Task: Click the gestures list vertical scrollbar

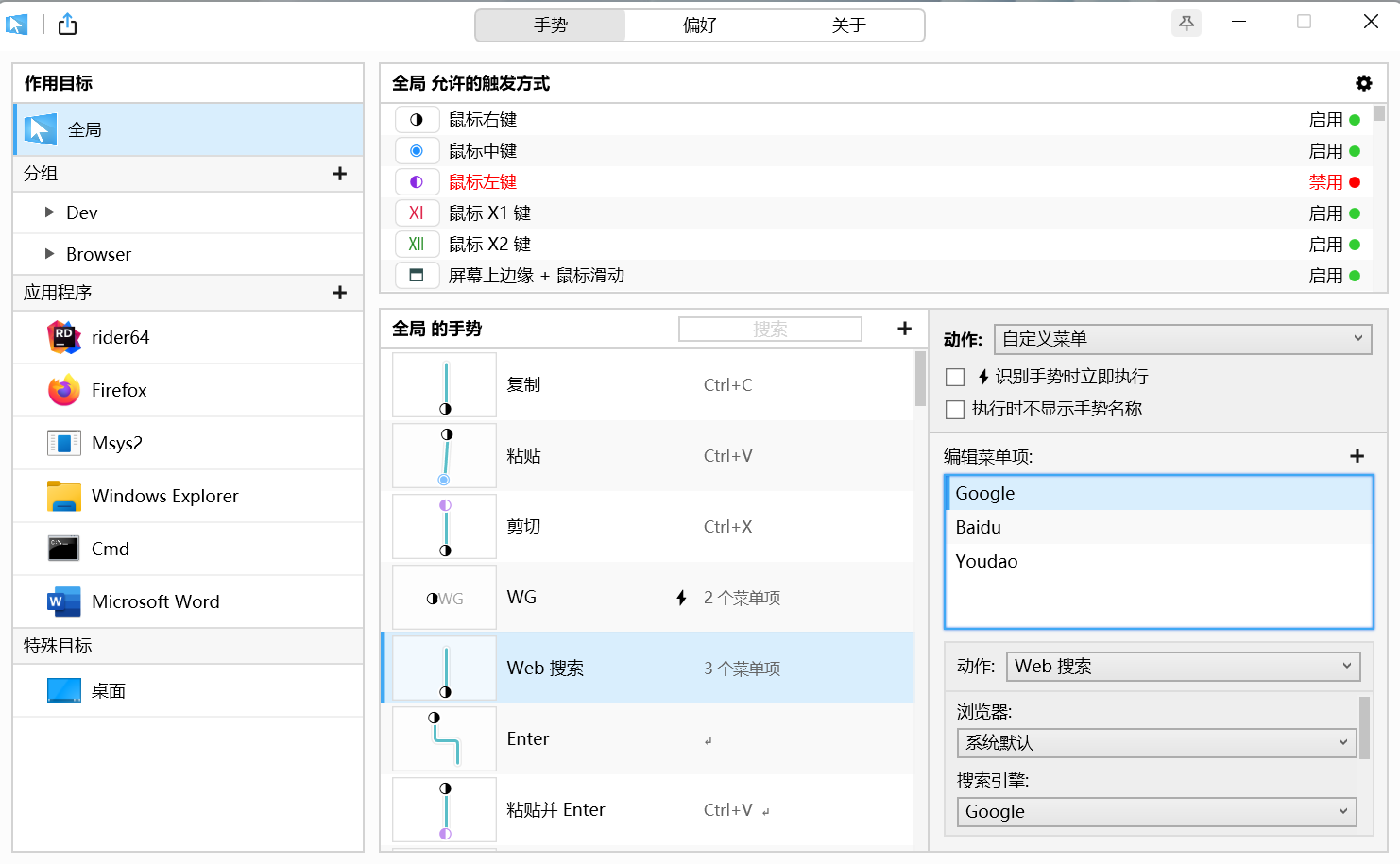Action: 920,378
